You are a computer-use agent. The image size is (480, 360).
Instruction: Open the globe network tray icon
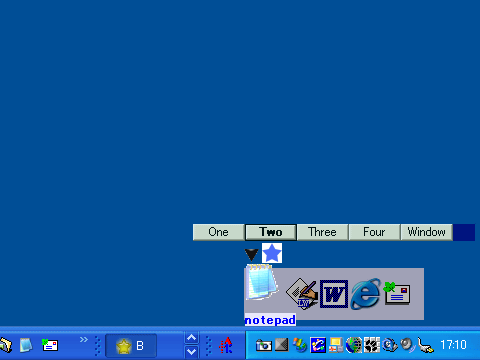(x=354, y=345)
